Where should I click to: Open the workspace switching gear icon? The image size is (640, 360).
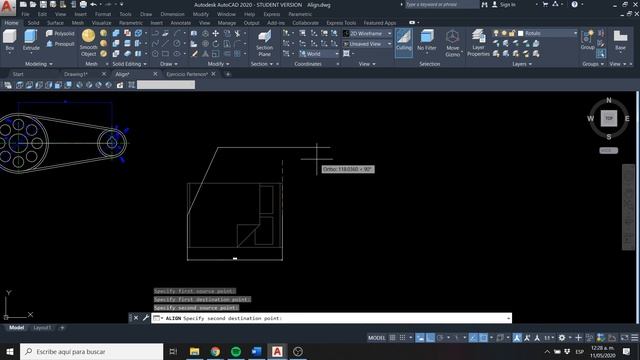coord(562,338)
